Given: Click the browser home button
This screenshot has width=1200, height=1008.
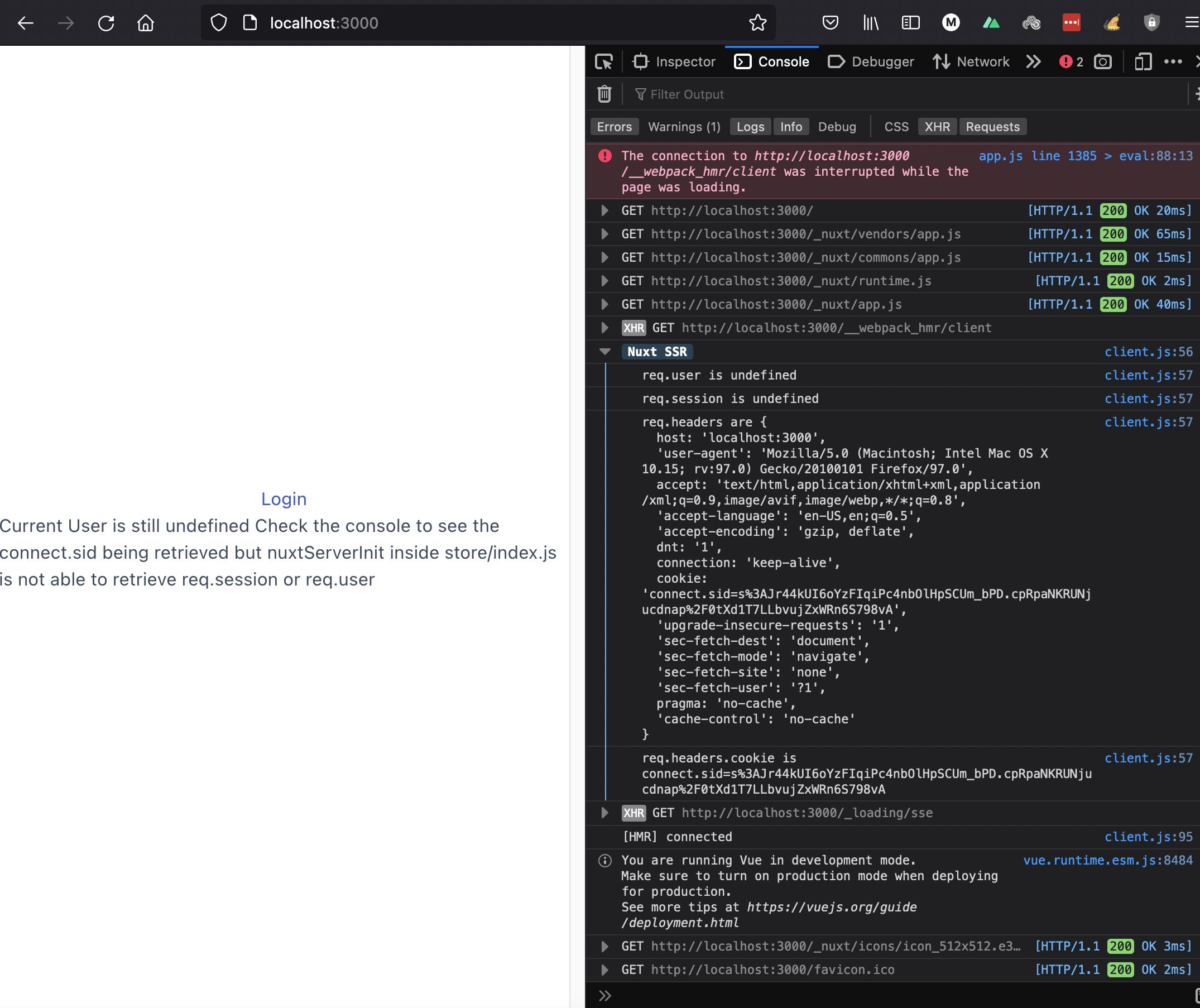Looking at the screenshot, I should point(146,23).
